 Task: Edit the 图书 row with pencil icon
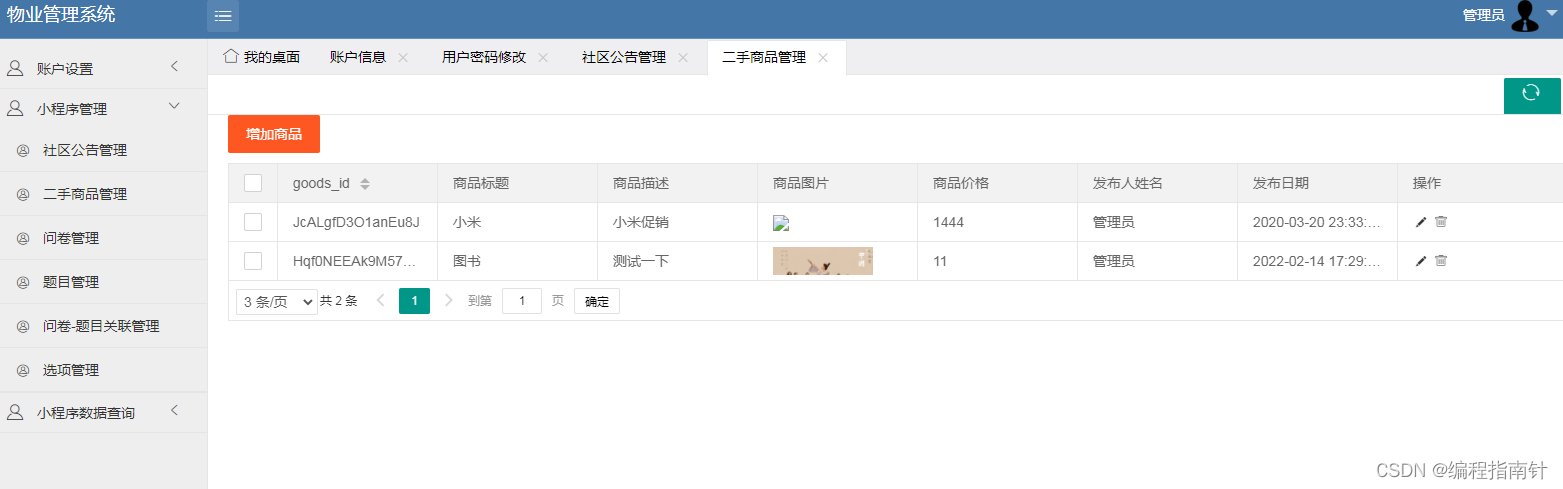point(1421,261)
